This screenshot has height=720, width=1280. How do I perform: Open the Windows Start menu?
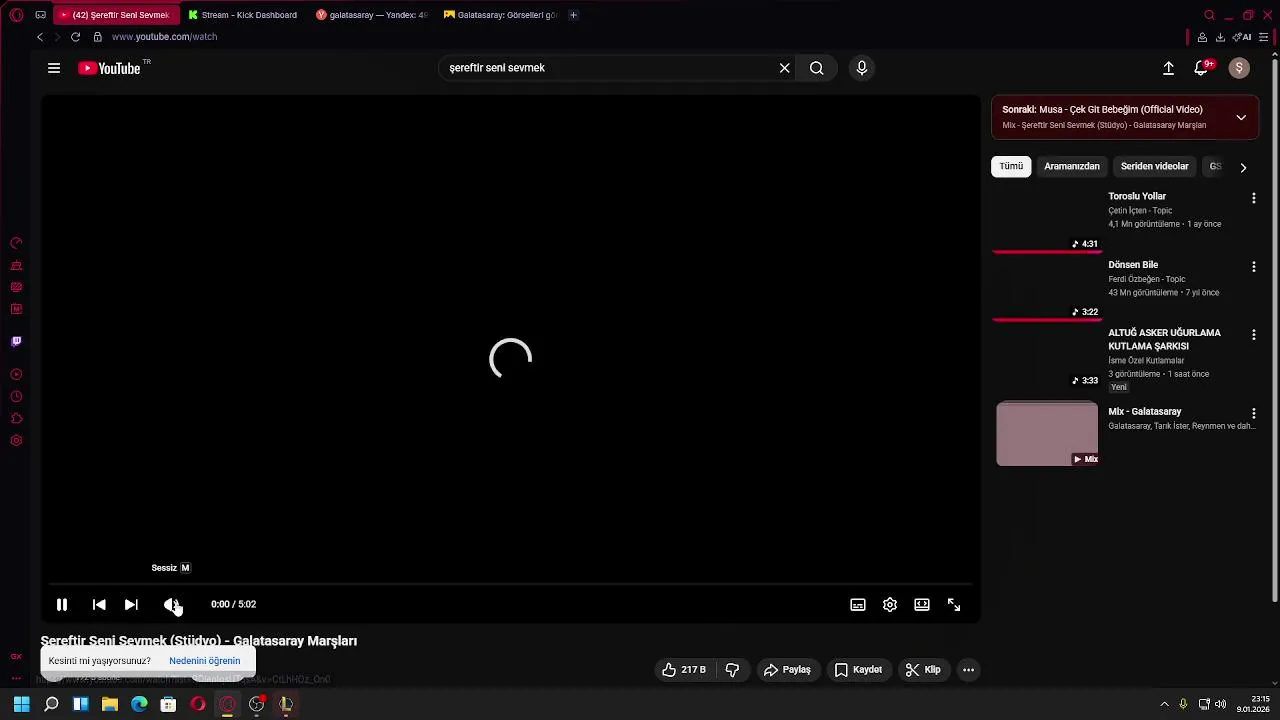21,704
